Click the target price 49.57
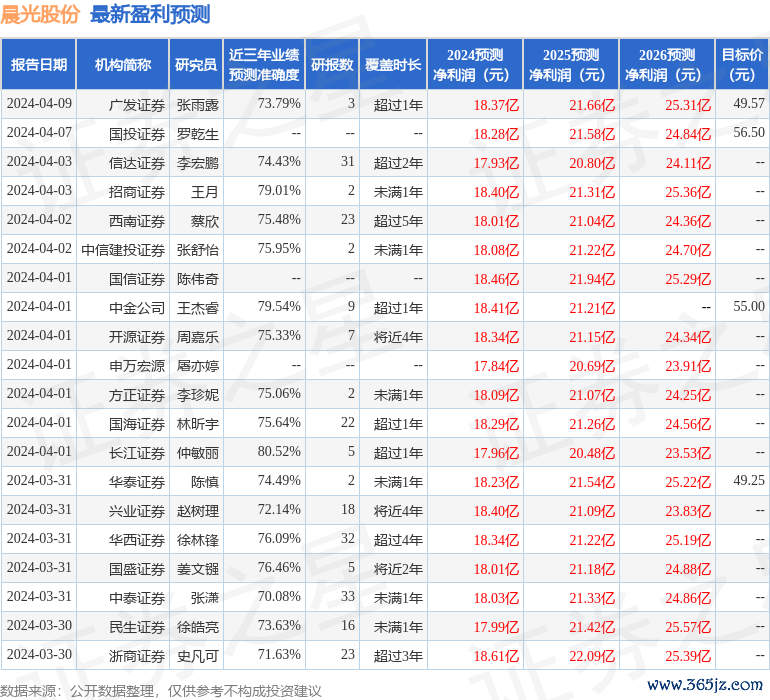Image resolution: width=770 pixels, height=700 pixels. point(749,103)
